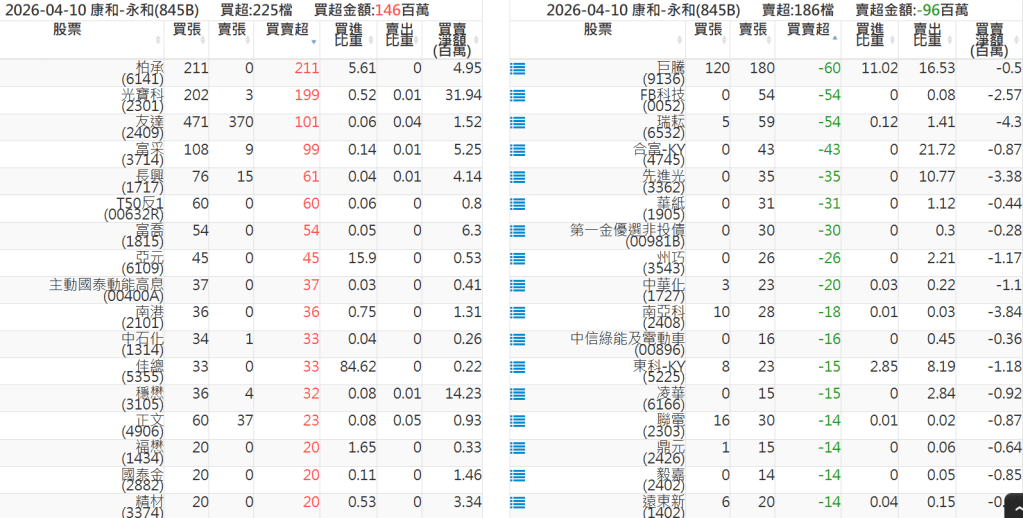
Task: Open the list icon beside 南亞科 (2408)
Action: tap(517, 313)
